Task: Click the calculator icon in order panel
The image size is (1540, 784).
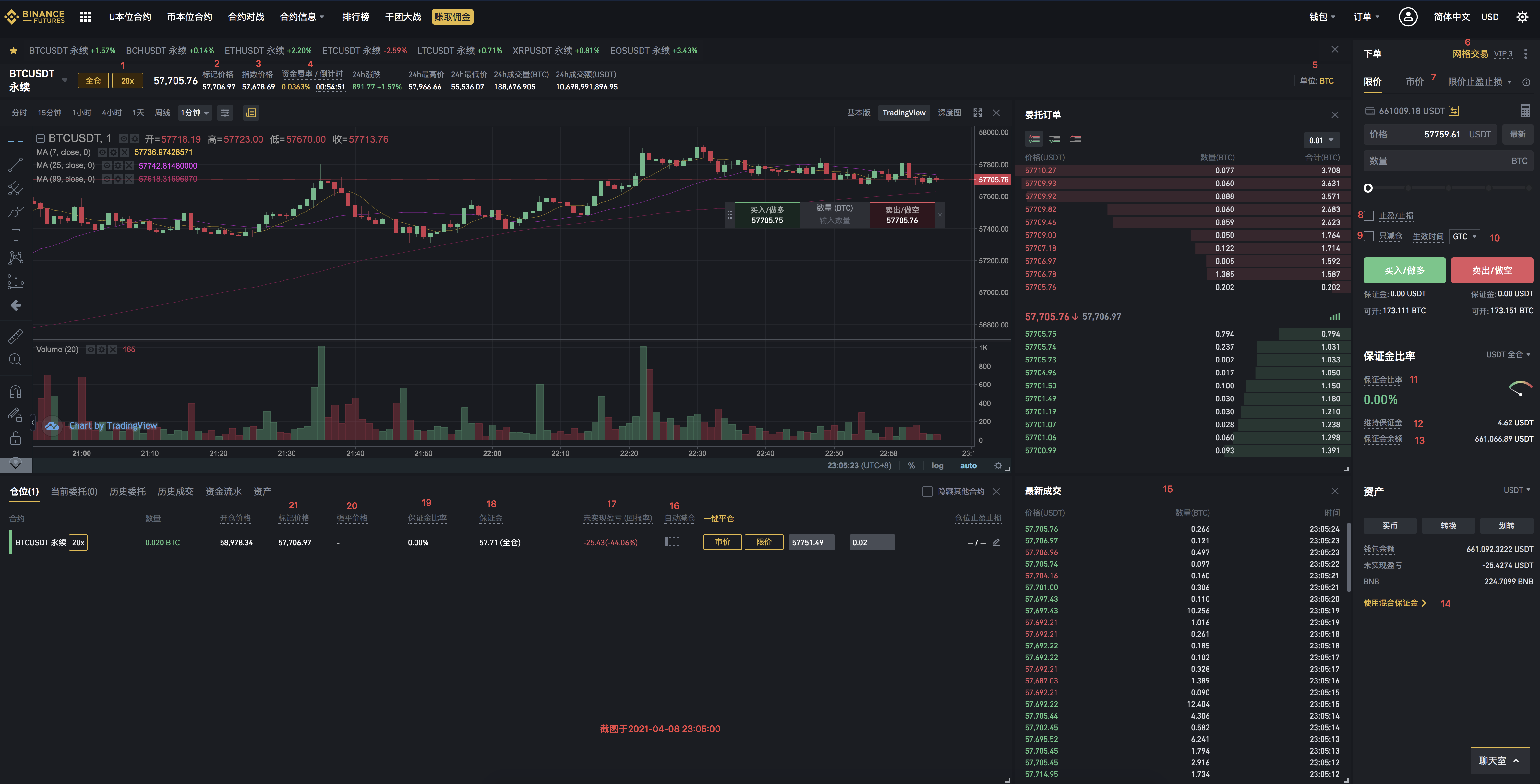Action: pyautogui.click(x=1525, y=111)
